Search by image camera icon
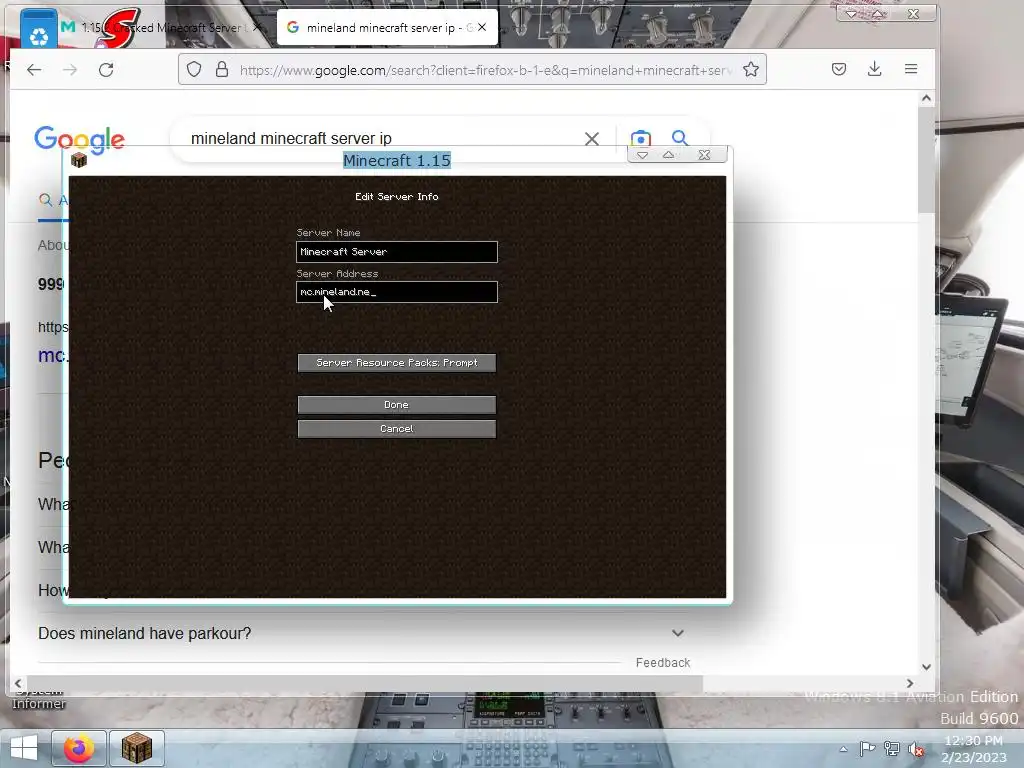Viewport: 1024px width, 768px height. click(x=641, y=138)
